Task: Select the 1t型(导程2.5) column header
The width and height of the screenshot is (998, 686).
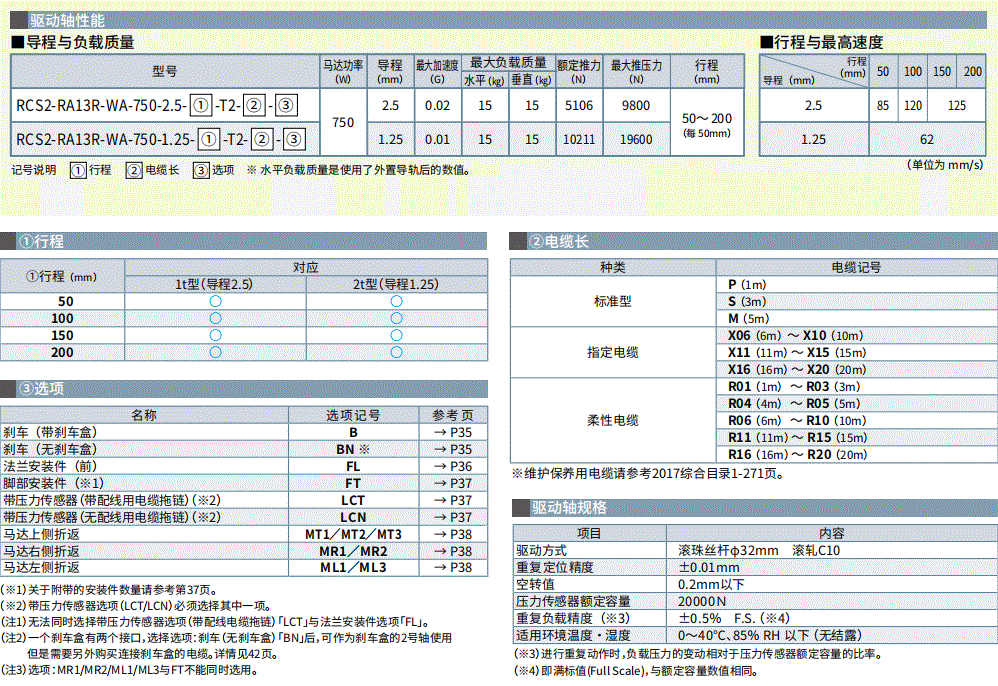Action: pos(214,284)
